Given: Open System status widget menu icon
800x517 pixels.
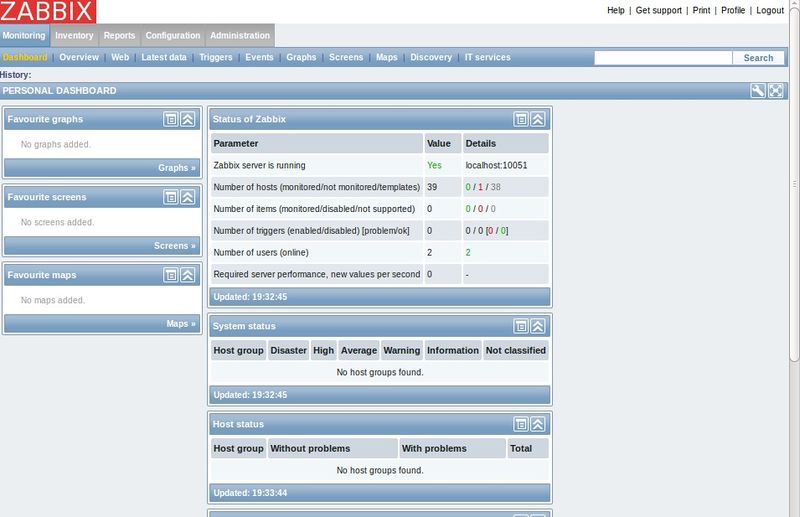Looking at the screenshot, I should point(521,326).
